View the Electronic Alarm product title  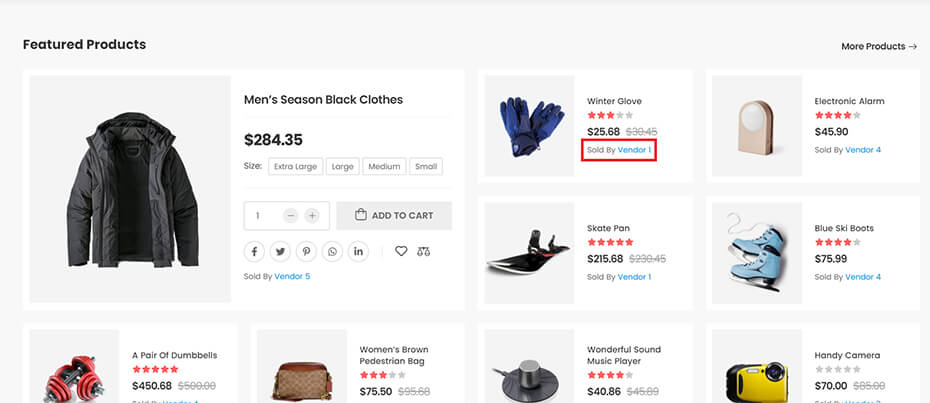pos(849,101)
